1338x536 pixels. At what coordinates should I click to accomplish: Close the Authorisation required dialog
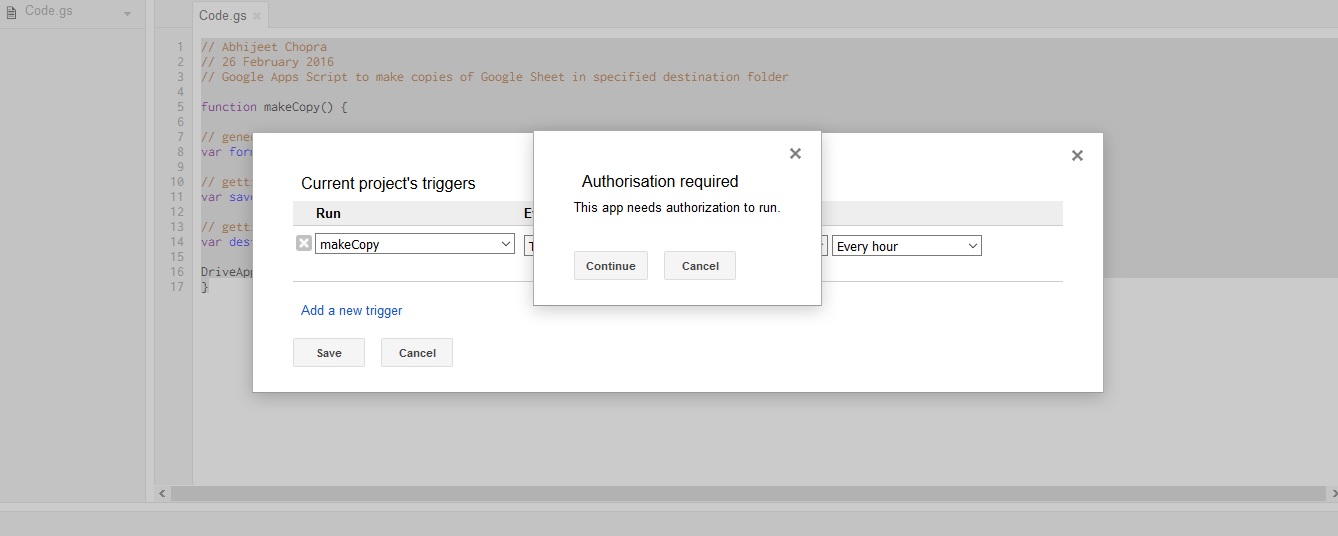[x=795, y=154]
